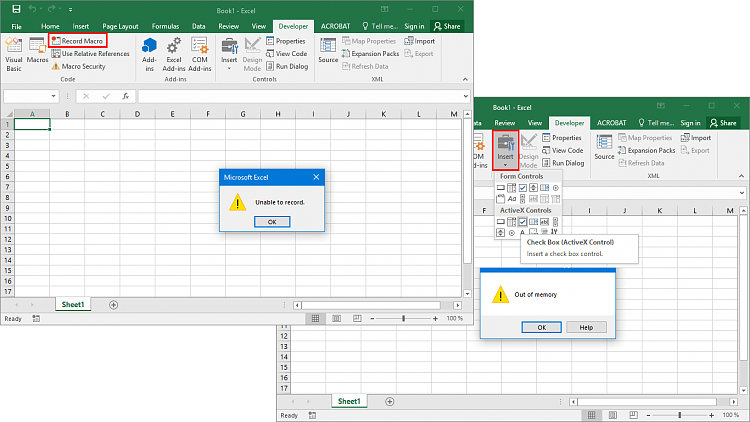Click Record Macro in left window
The image size is (750, 422).
tap(77, 41)
